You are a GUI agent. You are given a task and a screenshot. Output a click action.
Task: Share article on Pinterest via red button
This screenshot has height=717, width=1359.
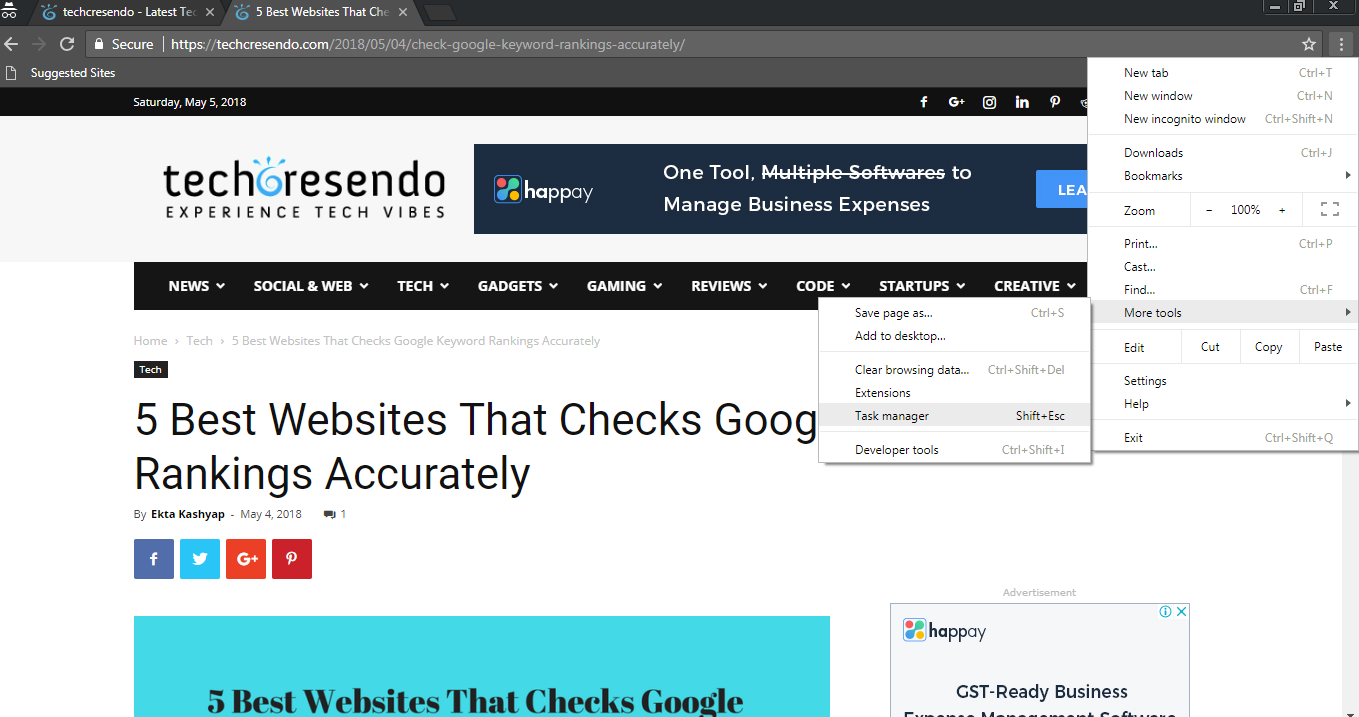292,559
